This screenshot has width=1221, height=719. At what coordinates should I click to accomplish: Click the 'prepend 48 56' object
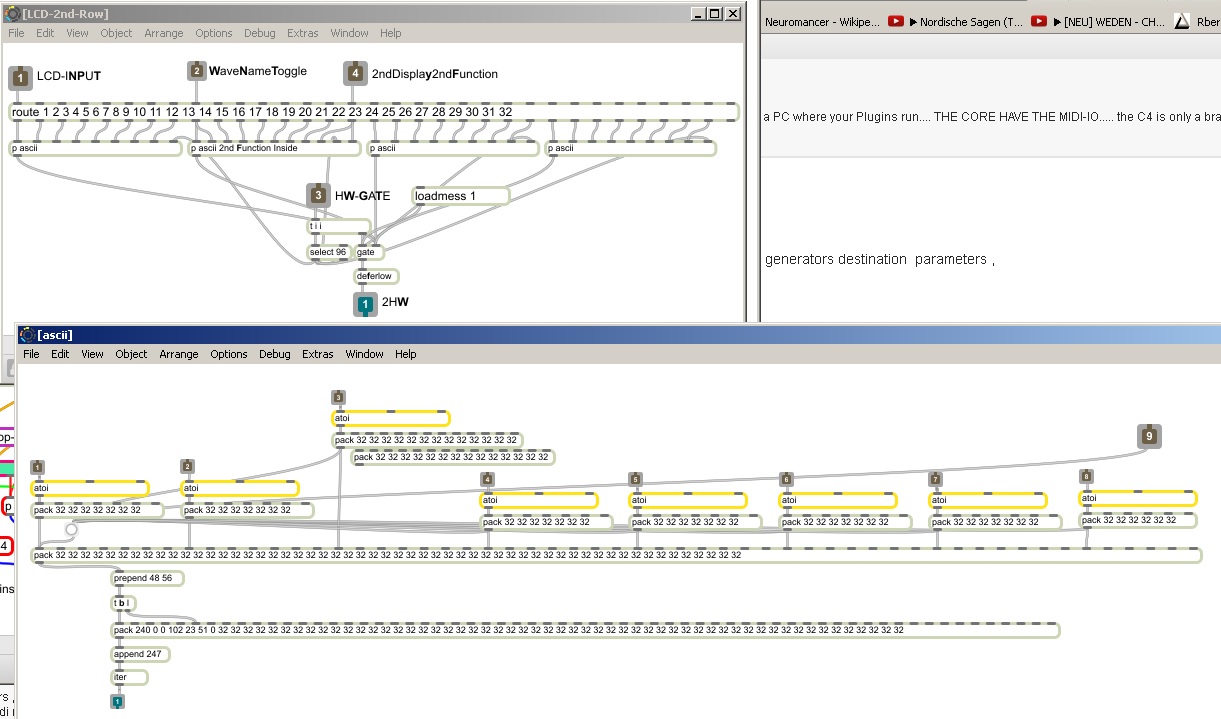(147, 578)
